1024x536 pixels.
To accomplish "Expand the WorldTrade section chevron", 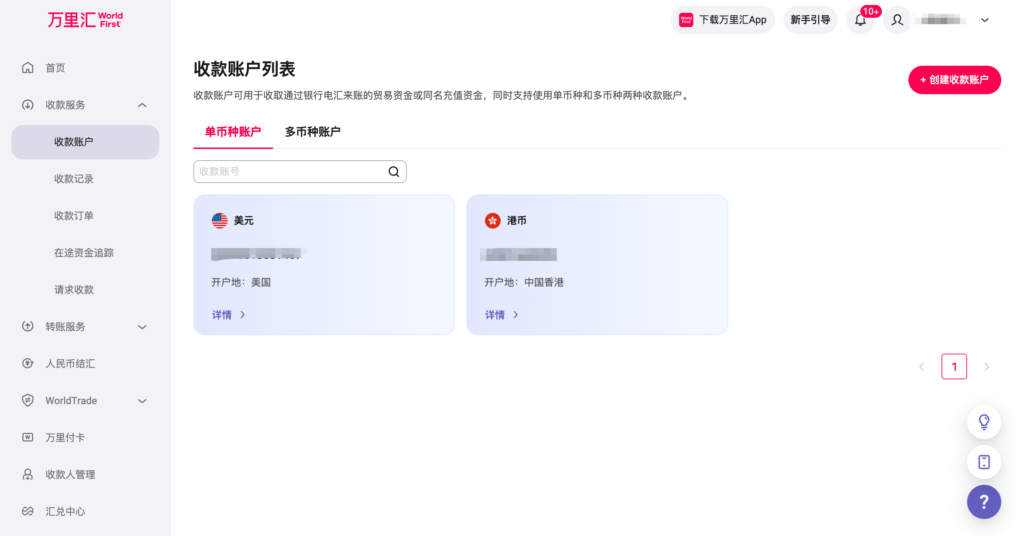I will coord(142,401).
